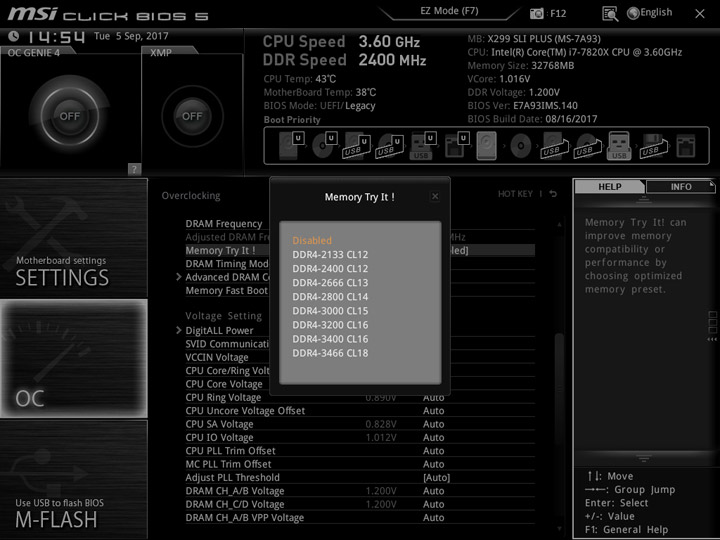This screenshot has width=720, height=540.
Task: Switch to the HELP tab
Action: click(x=610, y=186)
